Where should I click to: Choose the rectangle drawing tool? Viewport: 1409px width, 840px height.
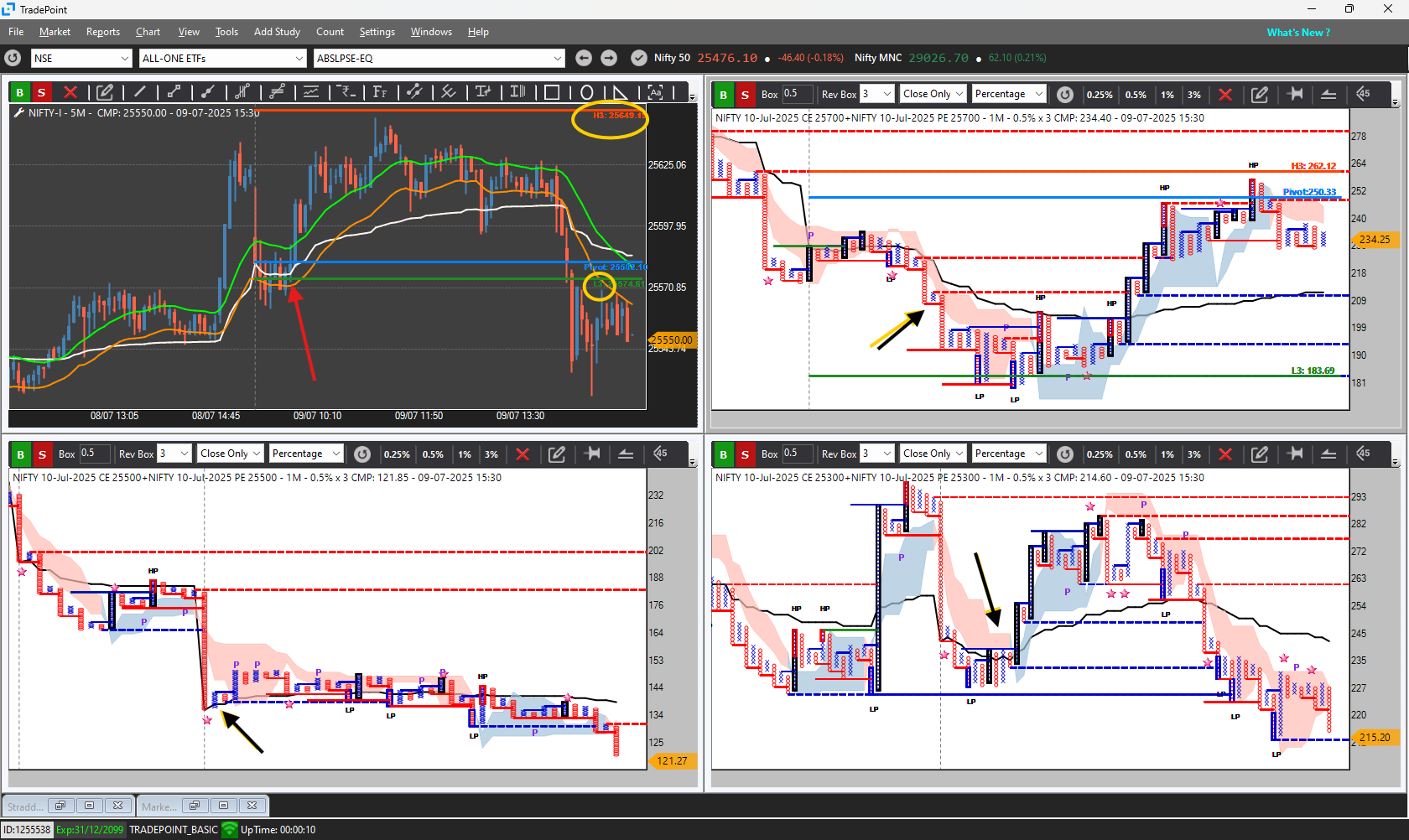pos(552,92)
